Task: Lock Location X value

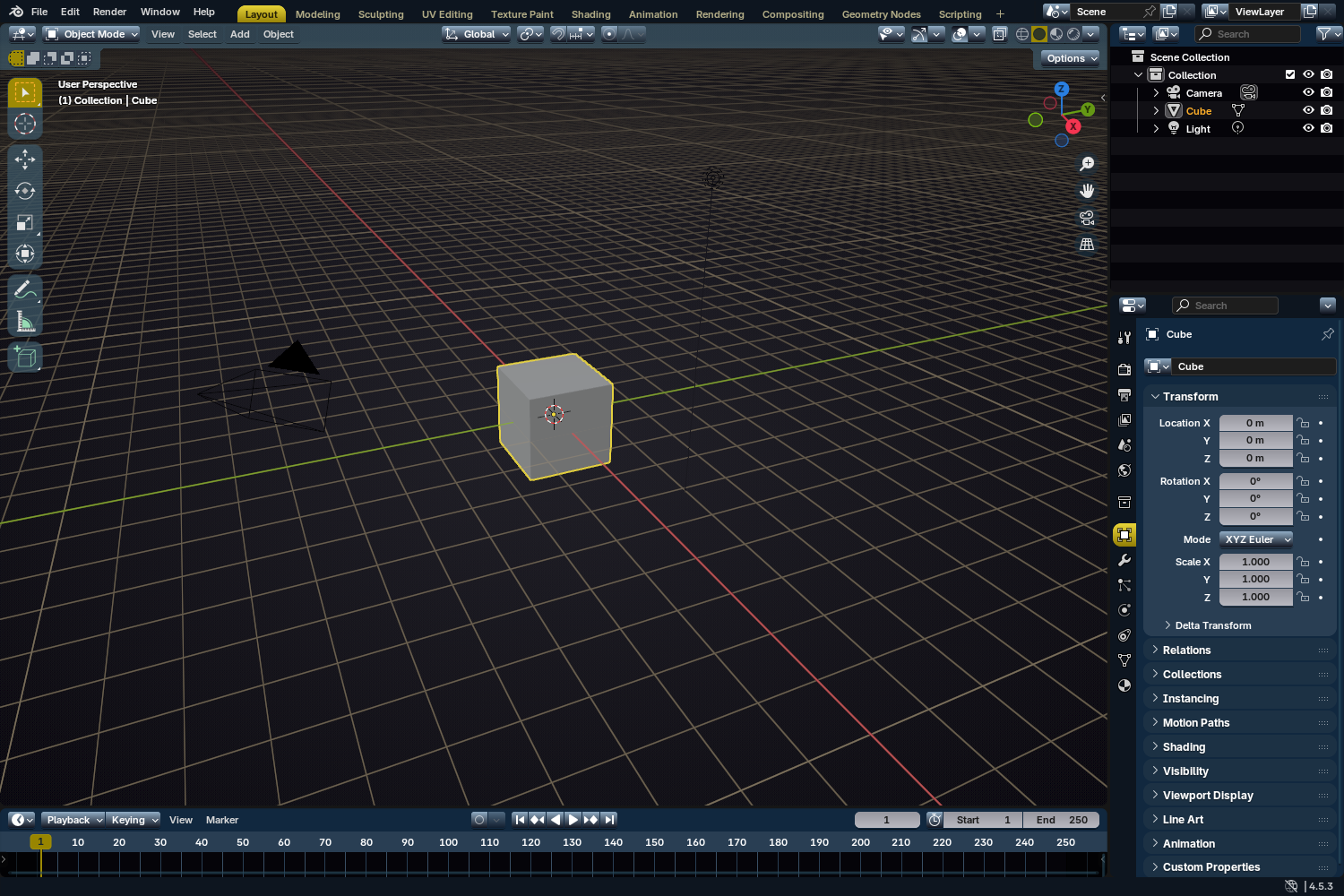Action: pyautogui.click(x=1304, y=423)
